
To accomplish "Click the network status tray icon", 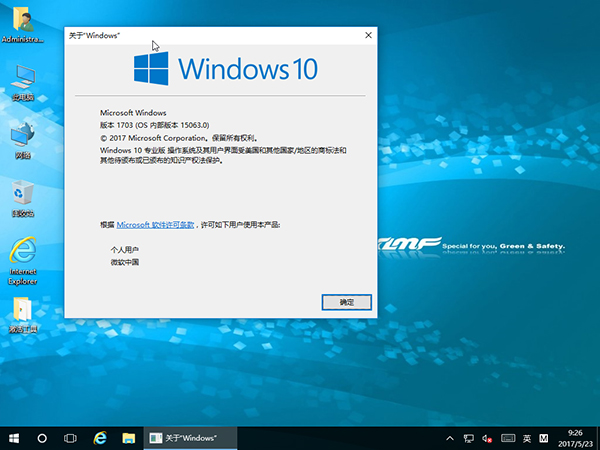I will coord(468,438).
